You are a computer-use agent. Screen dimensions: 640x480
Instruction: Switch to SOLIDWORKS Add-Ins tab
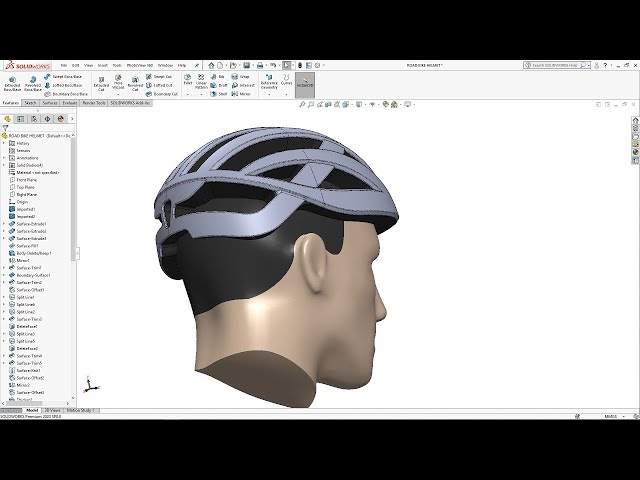click(131, 103)
